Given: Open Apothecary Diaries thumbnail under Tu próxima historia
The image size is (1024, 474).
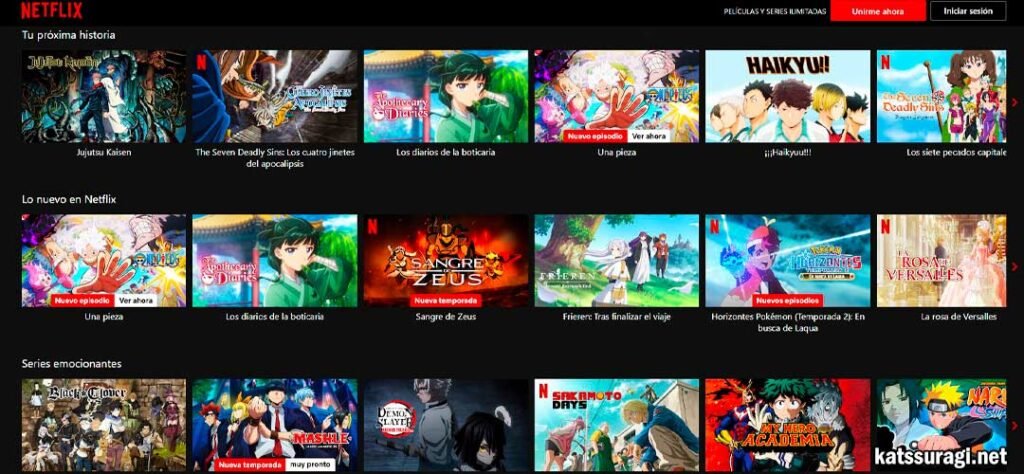Looking at the screenshot, I should coord(446,96).
